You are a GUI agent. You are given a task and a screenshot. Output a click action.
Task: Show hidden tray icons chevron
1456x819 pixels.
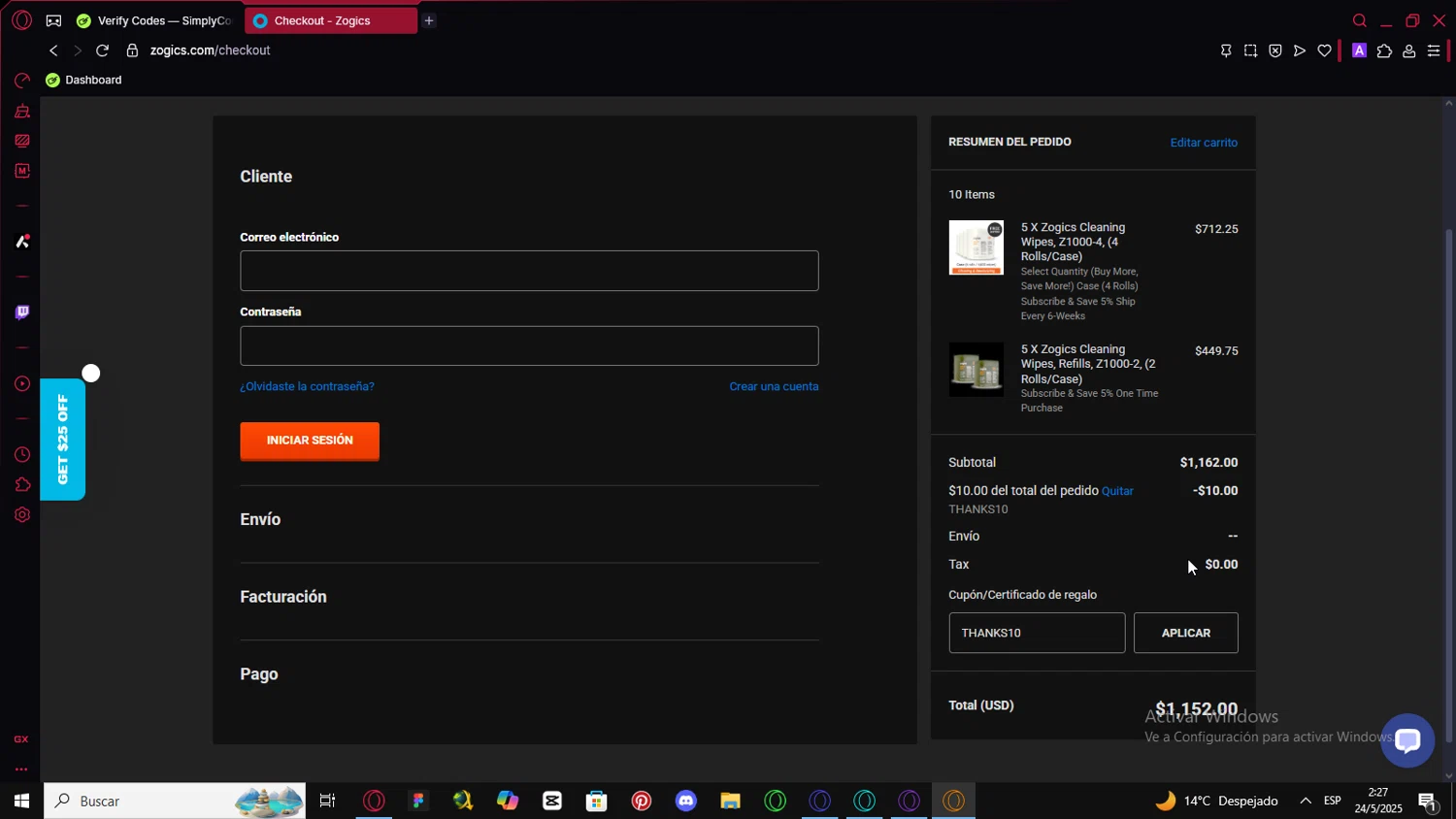click(x=1306, y=801)
